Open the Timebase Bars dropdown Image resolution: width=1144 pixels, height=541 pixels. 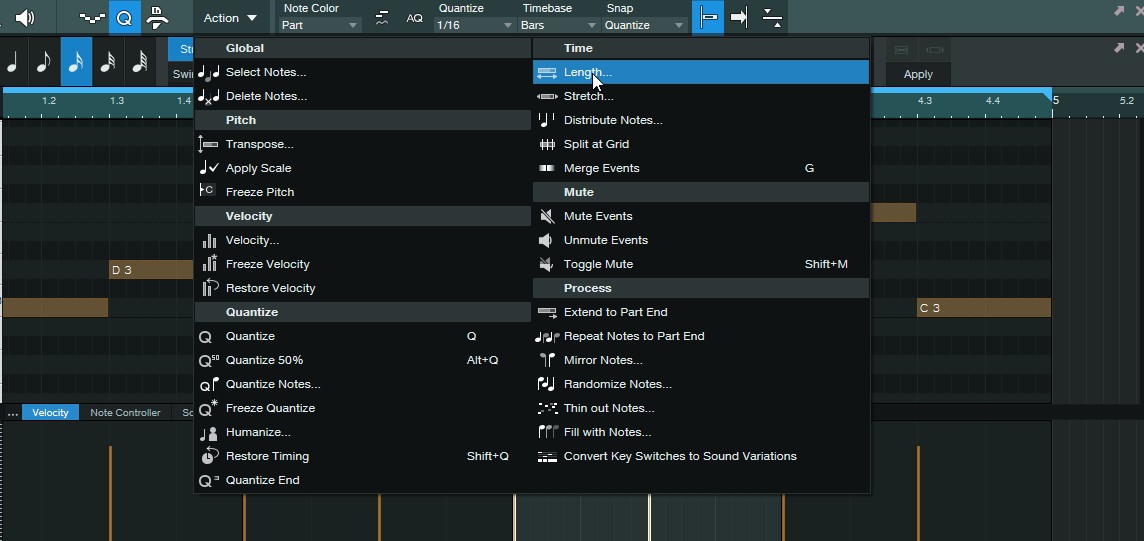tap(559, 25)
